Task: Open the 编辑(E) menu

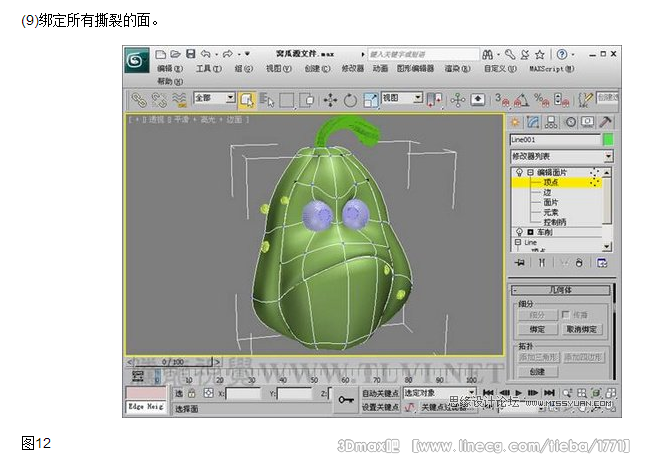Action: click(170, 68)
